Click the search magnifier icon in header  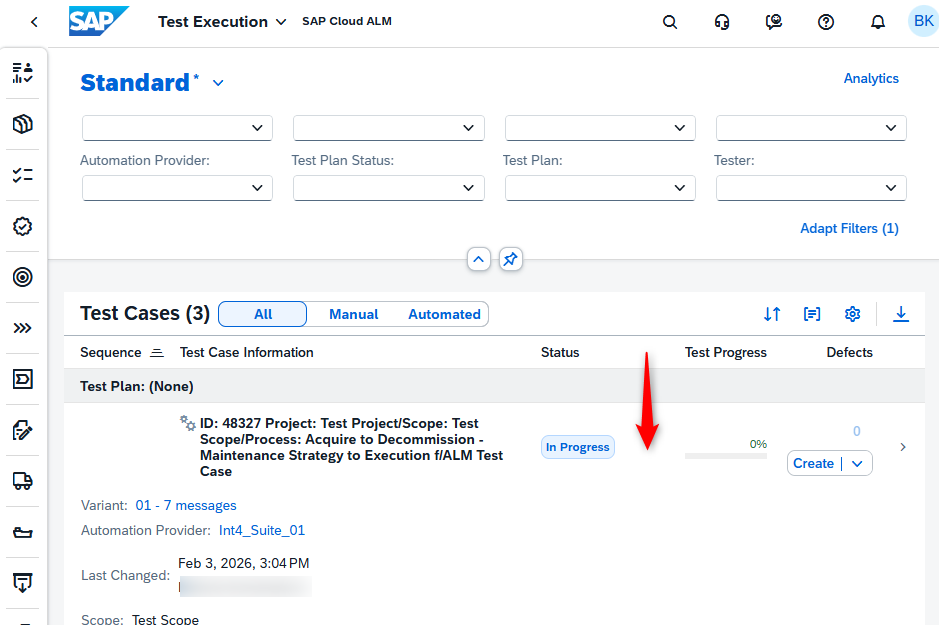click(670, 22)
